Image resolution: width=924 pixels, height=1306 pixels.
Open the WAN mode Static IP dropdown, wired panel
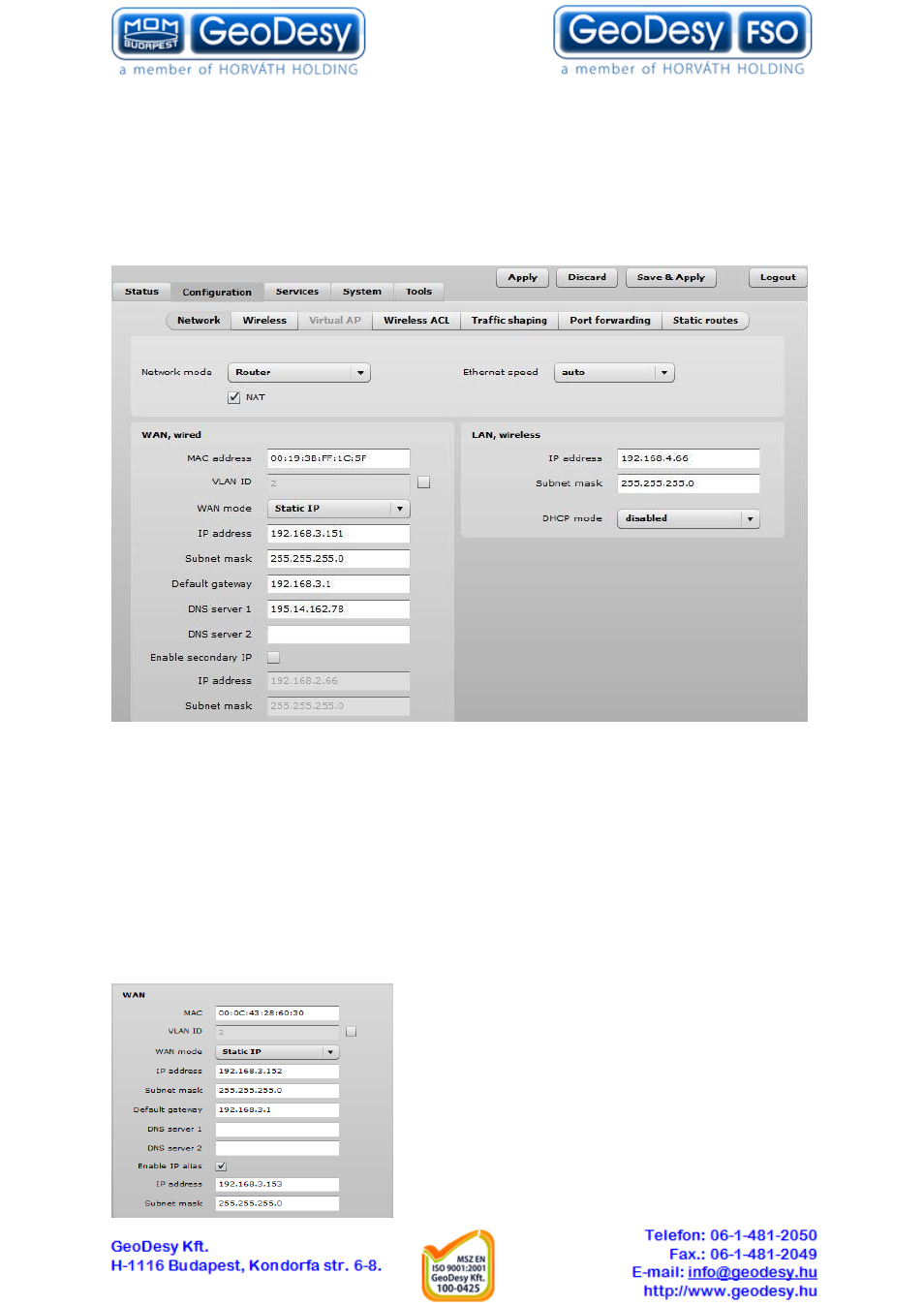(338, 509)
